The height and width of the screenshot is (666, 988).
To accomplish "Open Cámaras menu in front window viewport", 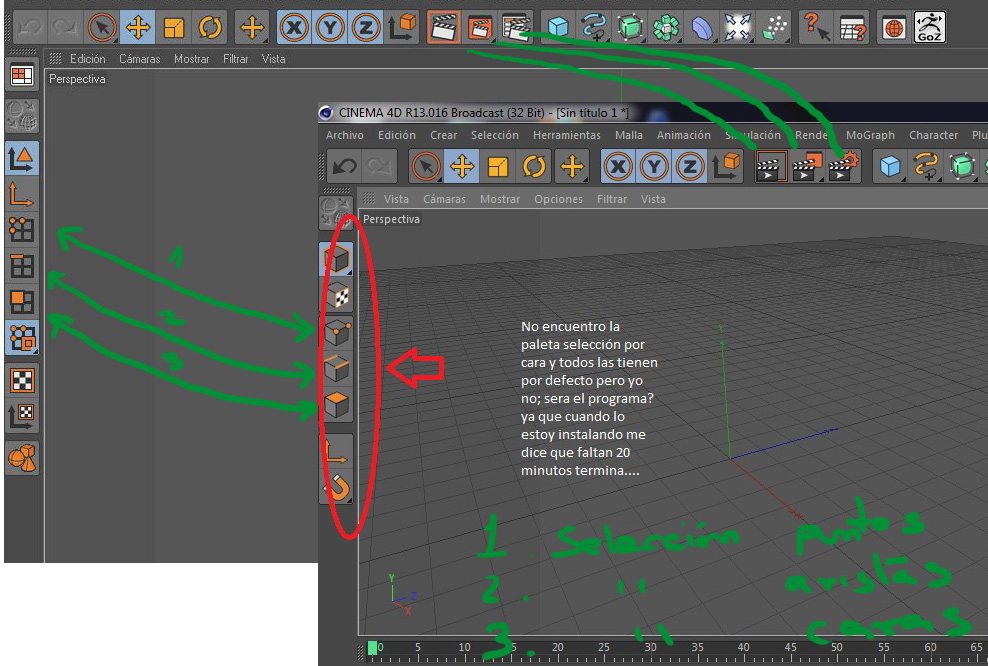I will [444, 199].
